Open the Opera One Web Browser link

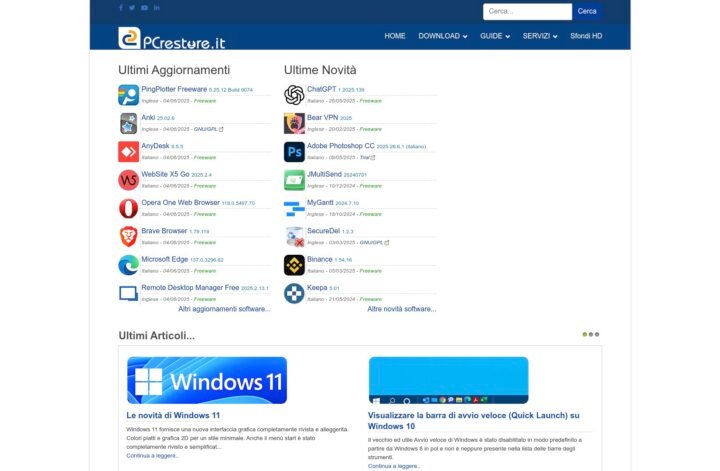tap(180, 202)
